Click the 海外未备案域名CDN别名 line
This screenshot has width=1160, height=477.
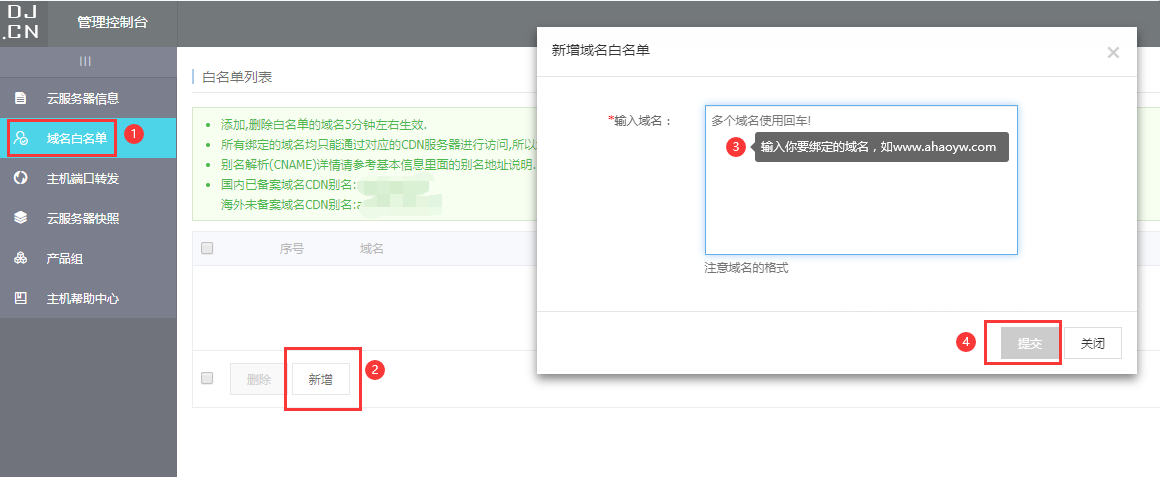tap(290, 204)
